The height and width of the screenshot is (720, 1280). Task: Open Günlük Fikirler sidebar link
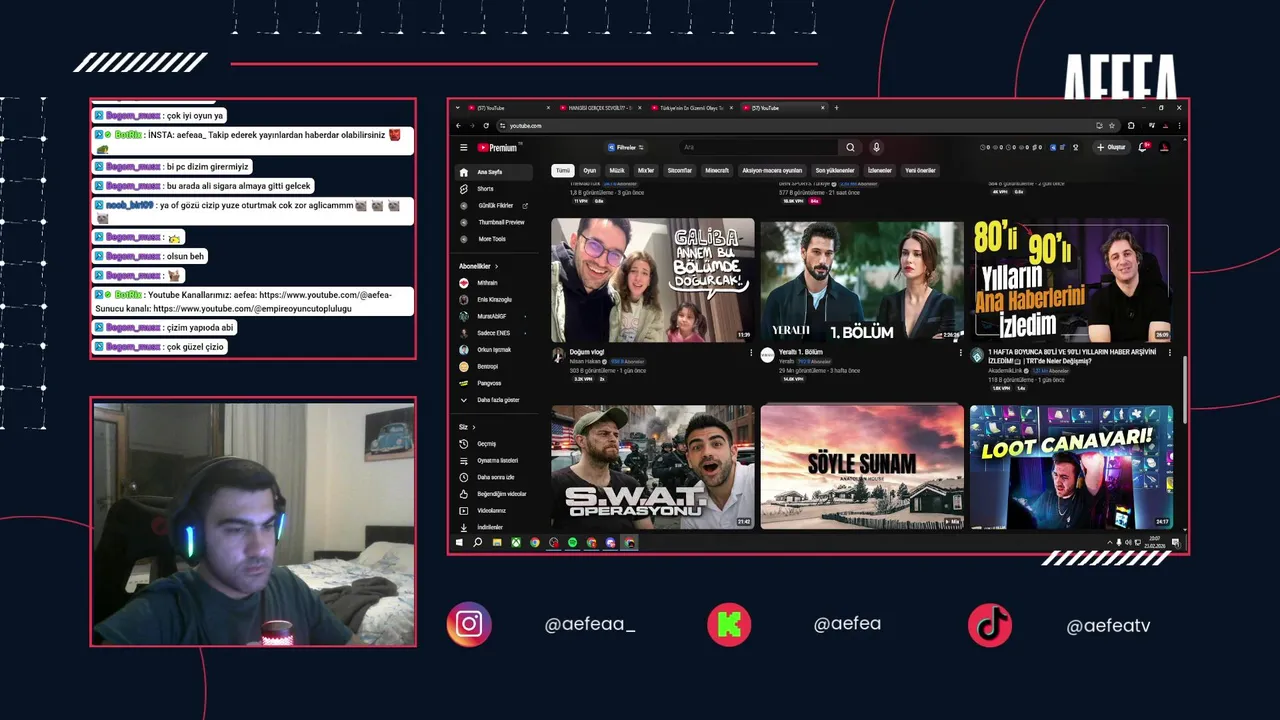click(x=495, y=206)
